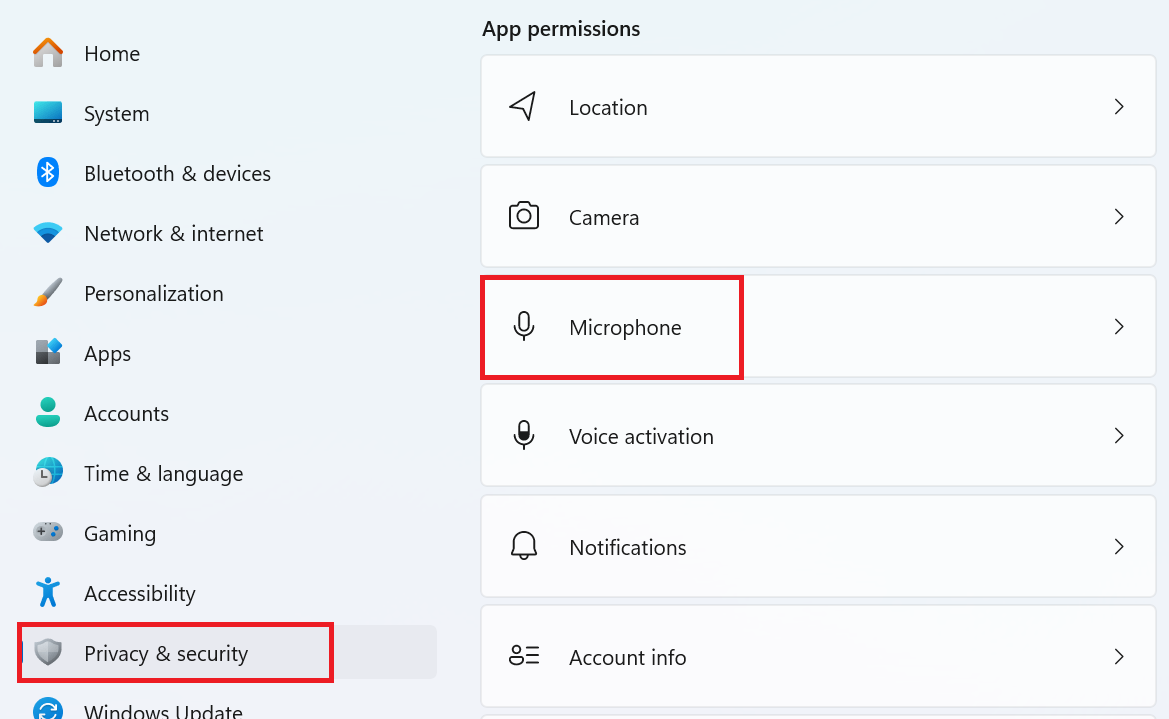This screenshot has height=719, width=1169.
Task: Open Voice activation label
Action: pyautogui.click(x=641, y=436)
